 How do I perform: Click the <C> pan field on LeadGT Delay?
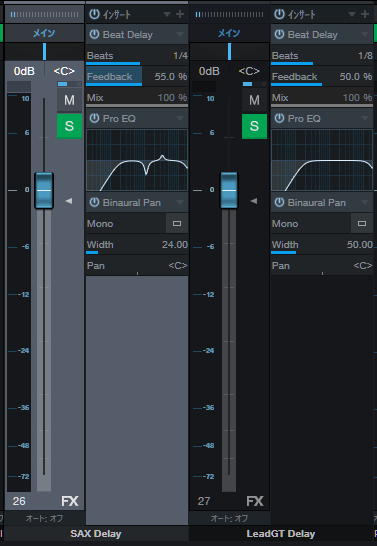[249, 71]
